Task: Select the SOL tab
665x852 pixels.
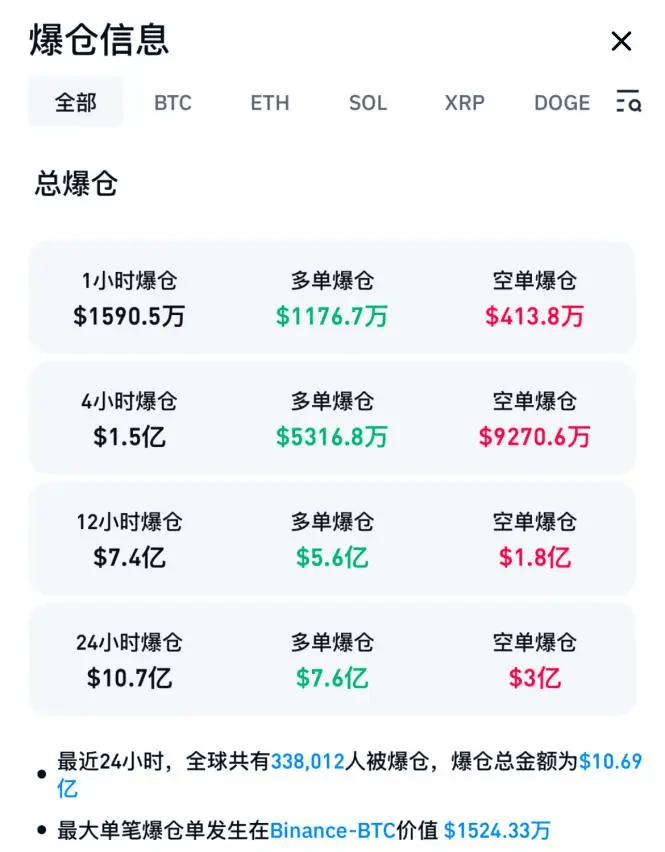Action: click(x=367, y=103)
